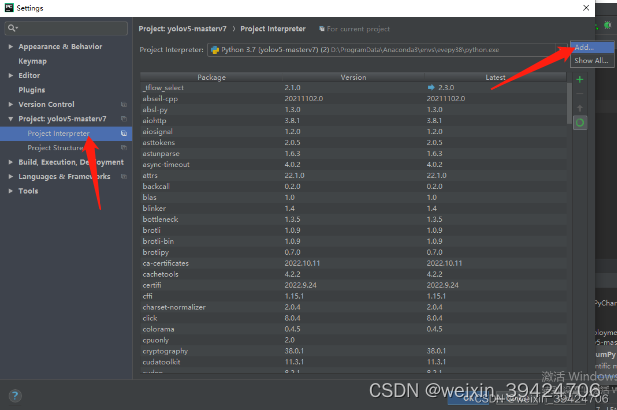Image resolution: width=617 pixels, height=410 pixels.
Task: Click the upgrade arrow icon next to 2.3.0
Action: 431,87
